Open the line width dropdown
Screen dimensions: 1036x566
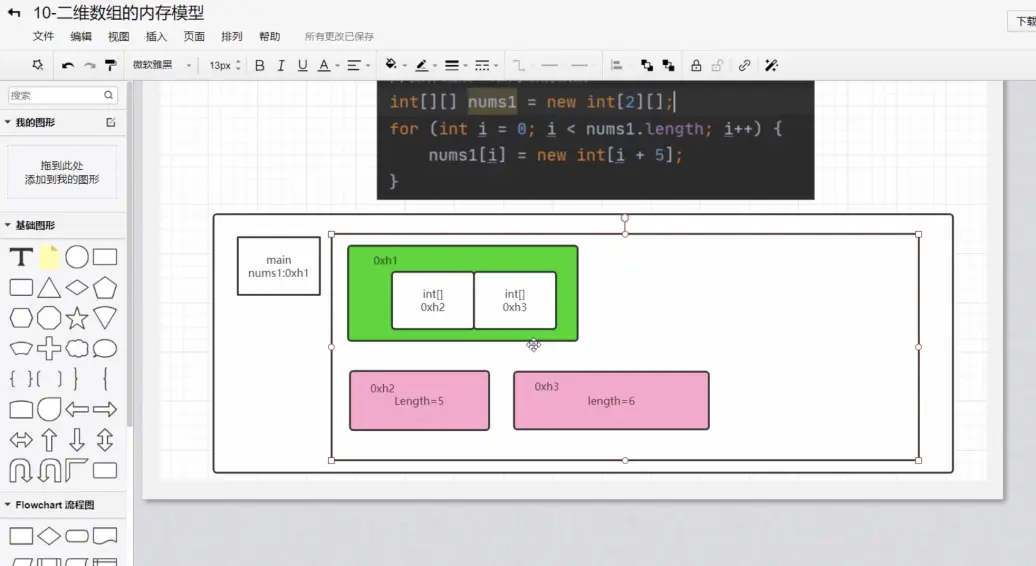point(456,65)
